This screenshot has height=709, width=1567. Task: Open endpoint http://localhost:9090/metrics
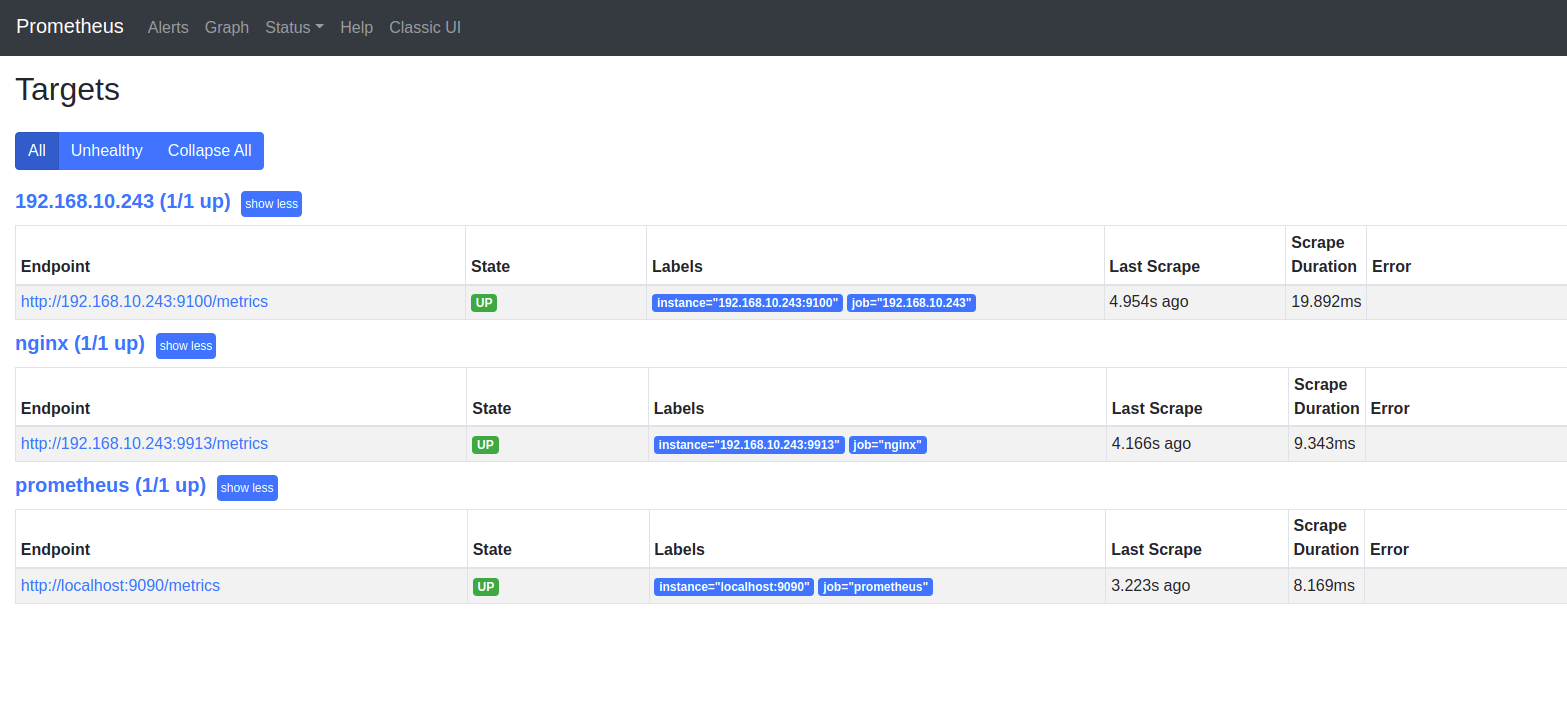[120, 585]
